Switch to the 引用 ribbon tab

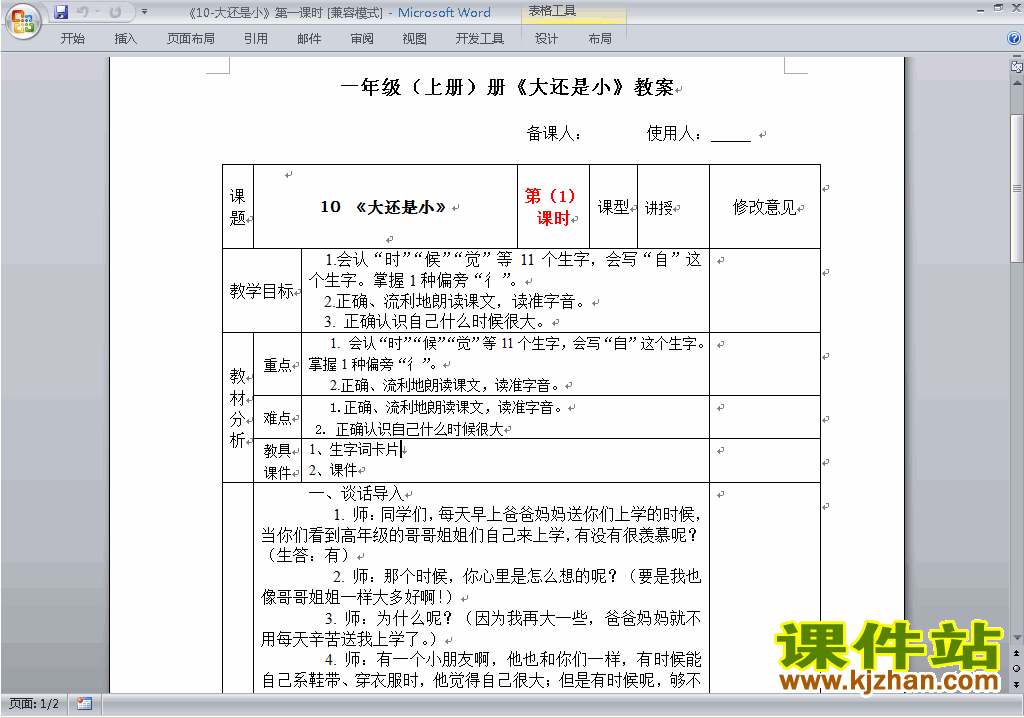pos(256,39)
